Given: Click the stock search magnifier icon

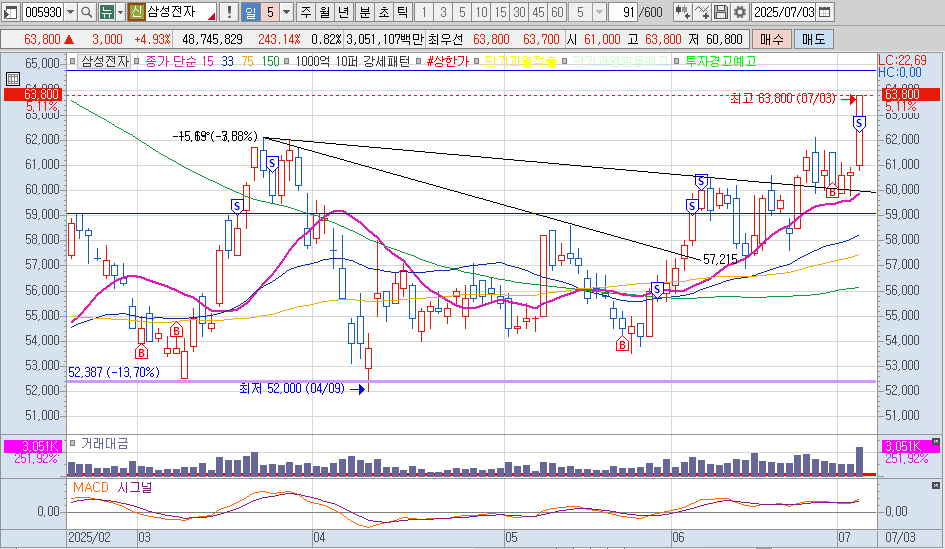Looking at the screenshot, I should coord(87,11).
